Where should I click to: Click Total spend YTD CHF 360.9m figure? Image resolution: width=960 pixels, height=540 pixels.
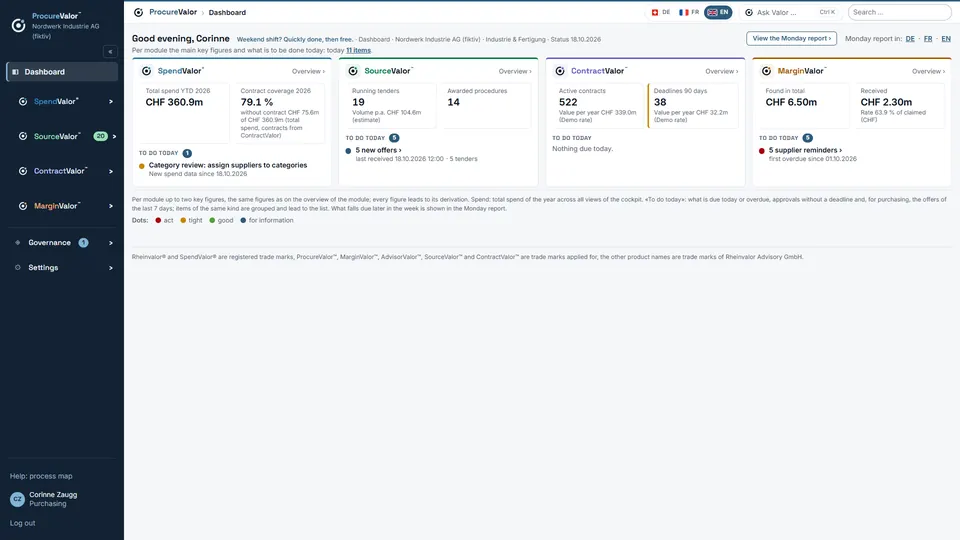pyautogui.click(x=174, y=102)
